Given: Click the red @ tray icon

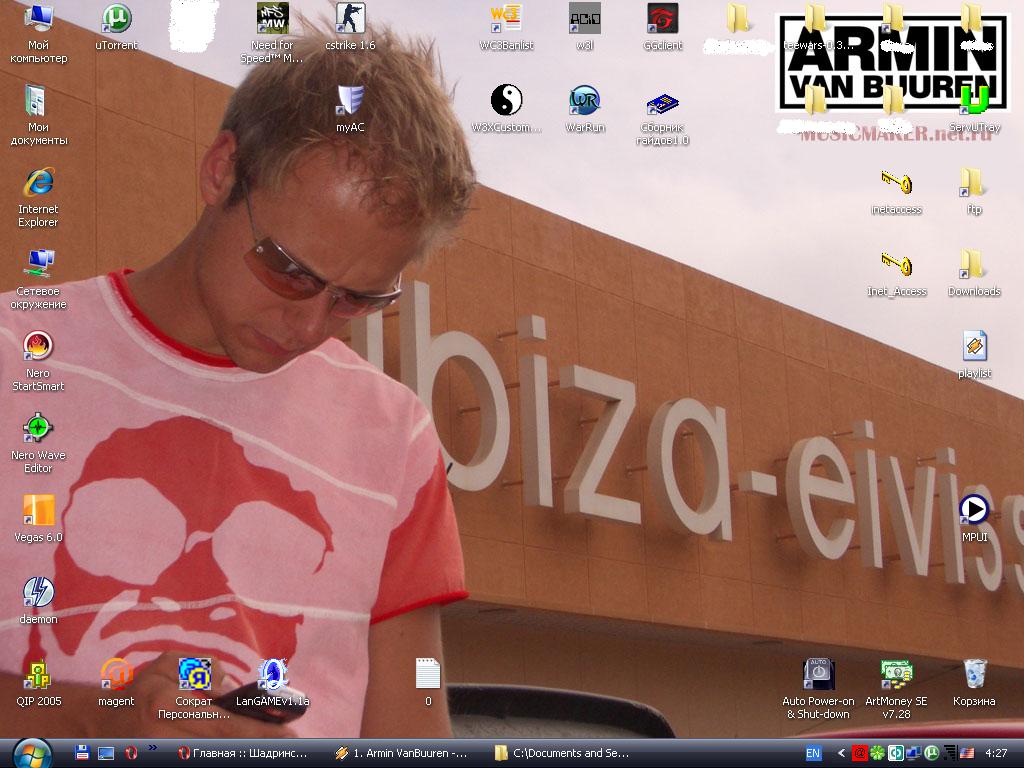Looking at the screenshot, I should click(860, 754).
